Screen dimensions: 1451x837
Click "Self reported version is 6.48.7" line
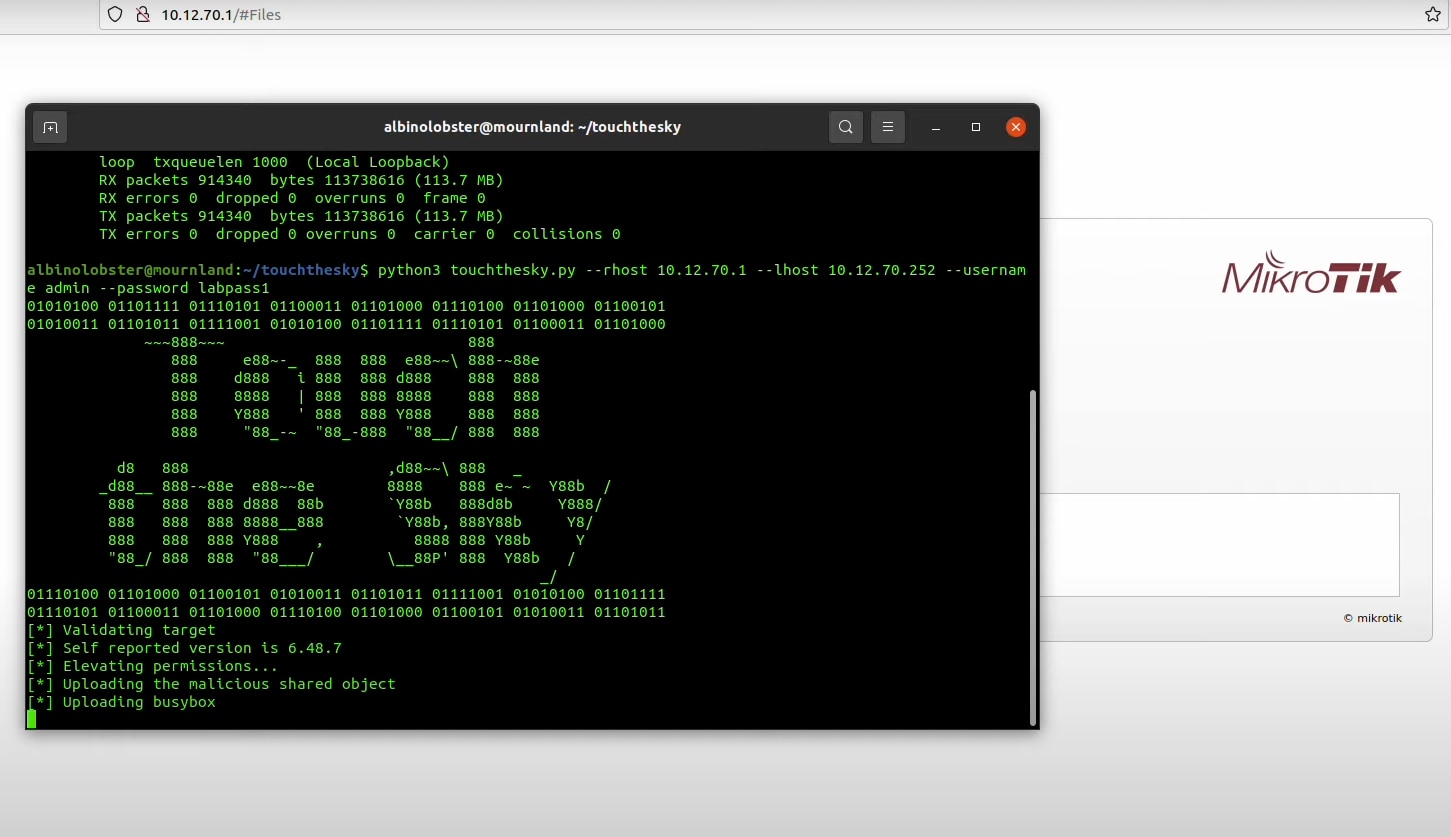pyautogui.click(x=184, y=648)
